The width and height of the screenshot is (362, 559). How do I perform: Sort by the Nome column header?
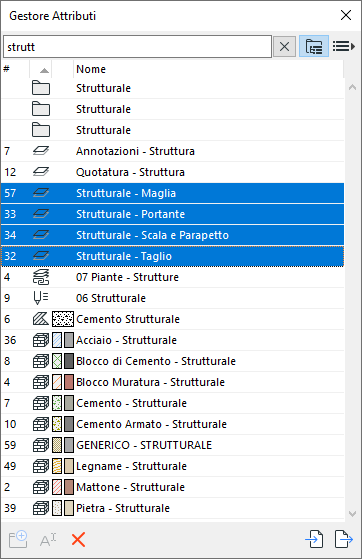click(209, 69)
